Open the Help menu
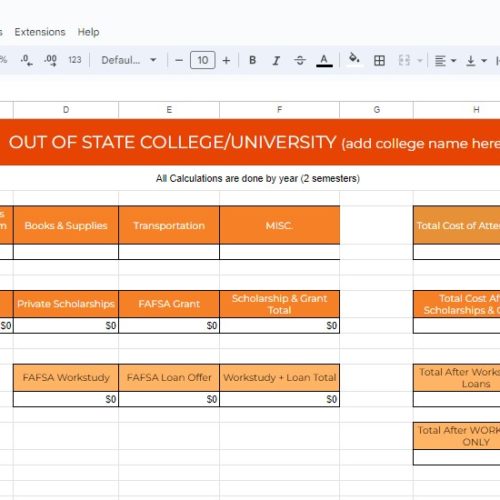500x500 pixels. click(x=89, y=32)
